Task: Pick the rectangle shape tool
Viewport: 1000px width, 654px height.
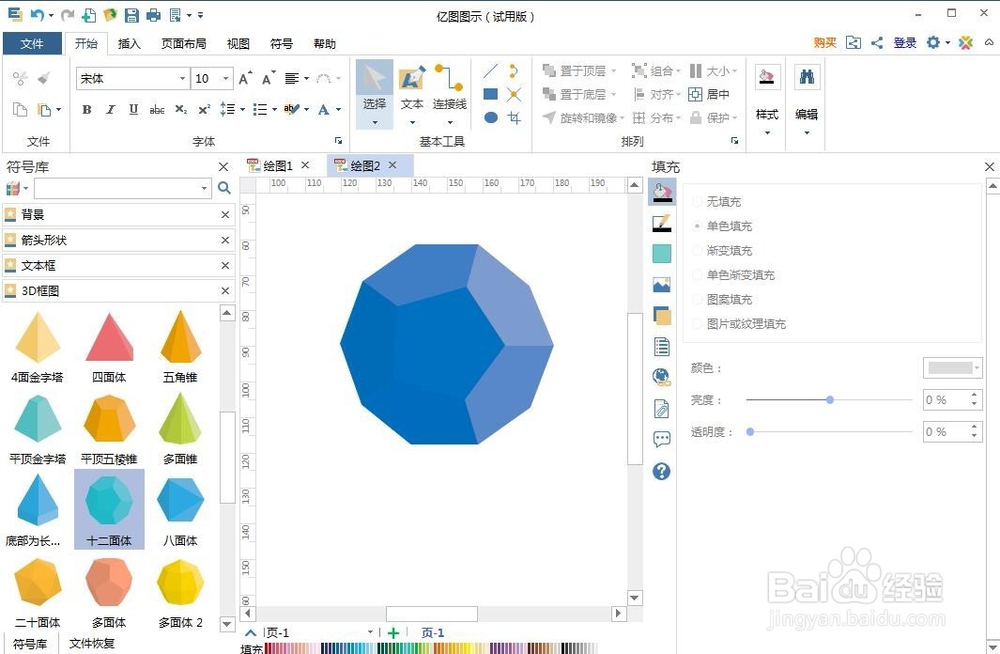Action: point(490,94)
